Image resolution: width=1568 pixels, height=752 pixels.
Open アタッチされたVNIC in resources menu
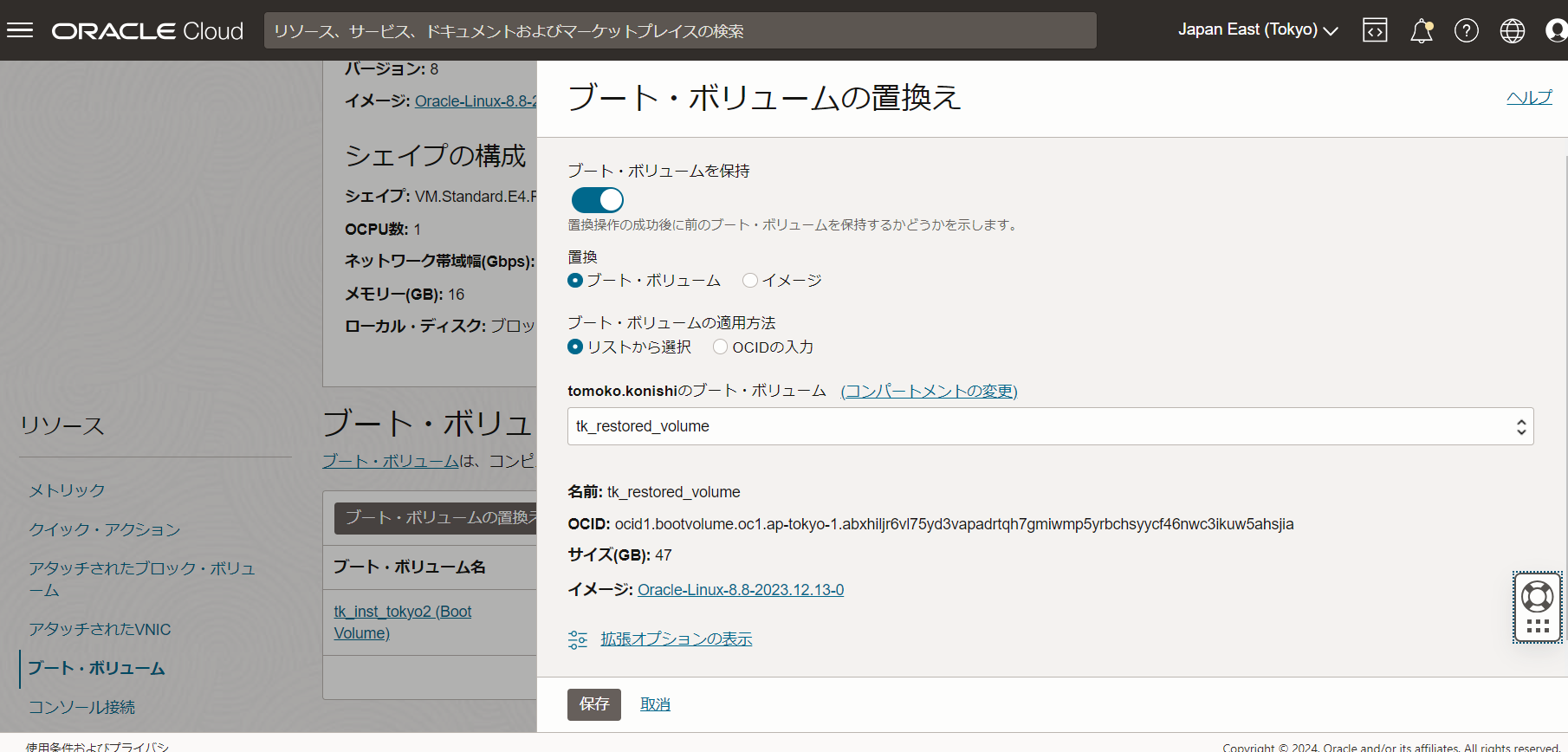pyautogui.click(x=100, y=629)
